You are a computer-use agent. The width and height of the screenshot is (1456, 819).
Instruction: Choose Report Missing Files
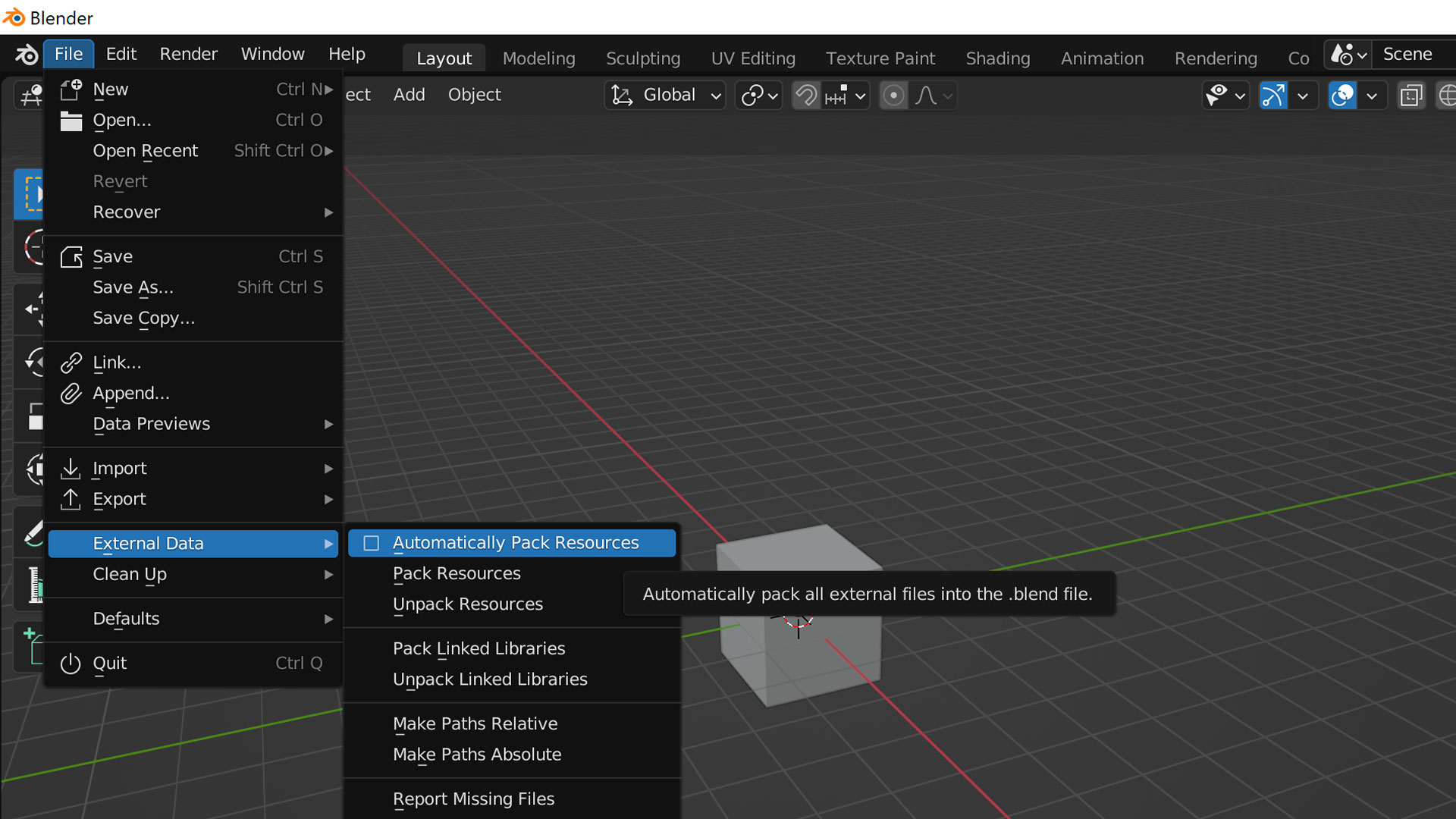pos(512,799)
